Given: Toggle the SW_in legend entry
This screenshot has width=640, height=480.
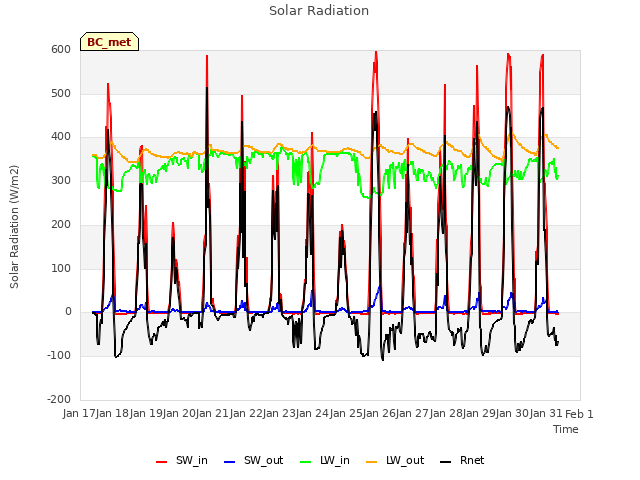Looking at the screenshot, I should [x=182, y=460].
